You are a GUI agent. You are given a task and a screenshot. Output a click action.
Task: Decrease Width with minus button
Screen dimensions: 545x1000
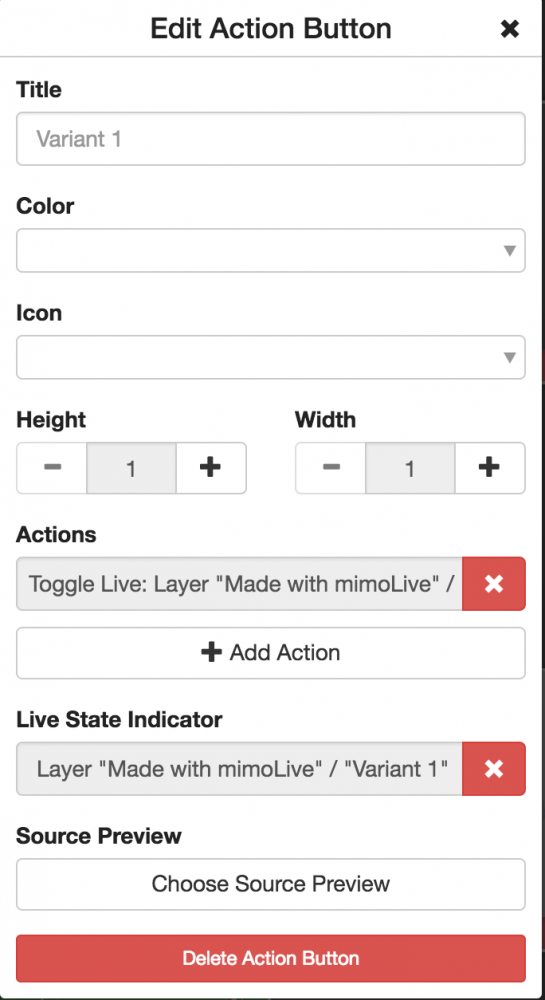tap(331, 468)
